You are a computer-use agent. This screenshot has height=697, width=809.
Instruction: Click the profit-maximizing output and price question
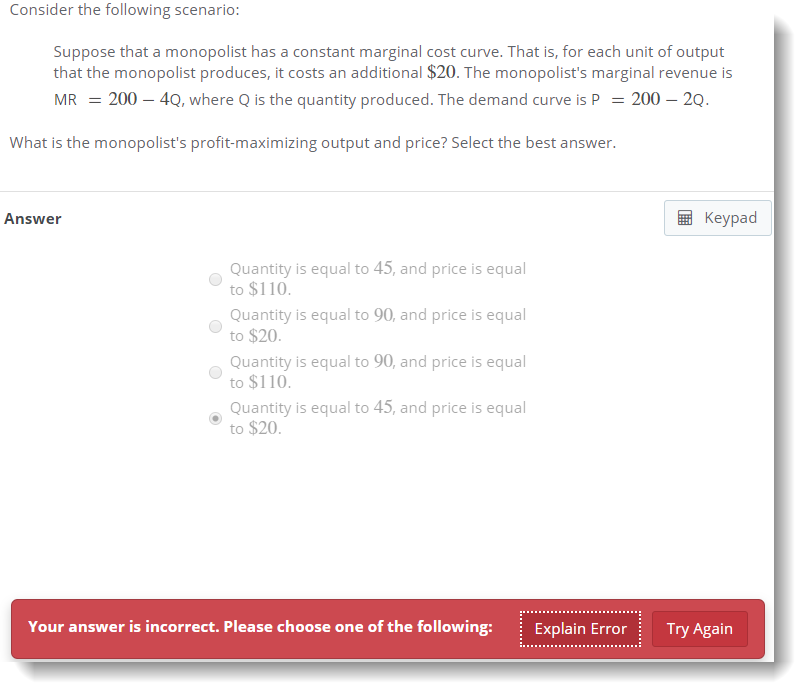point(312,143)
